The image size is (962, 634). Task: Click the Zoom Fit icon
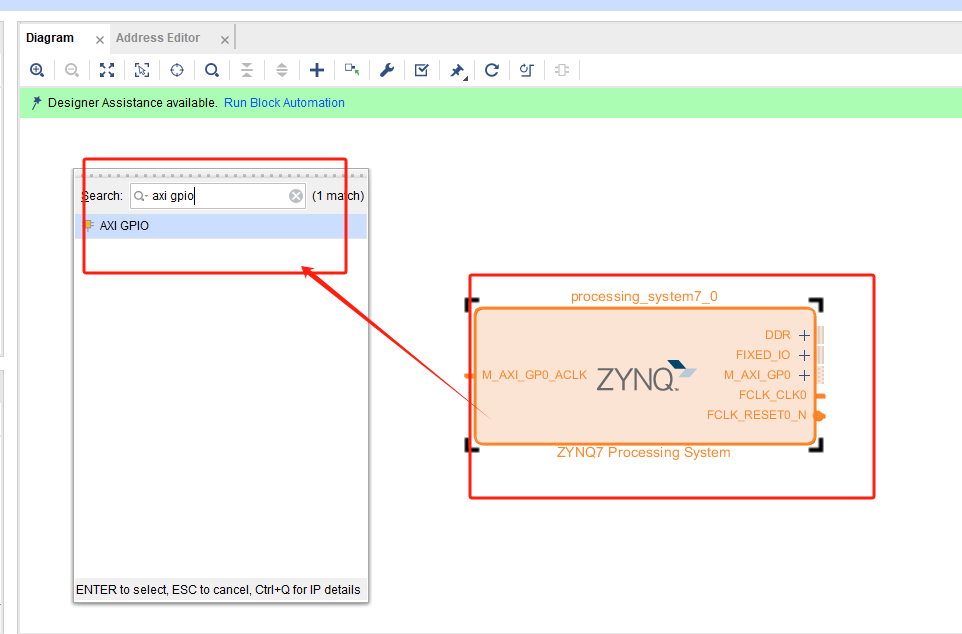(107, 70)
